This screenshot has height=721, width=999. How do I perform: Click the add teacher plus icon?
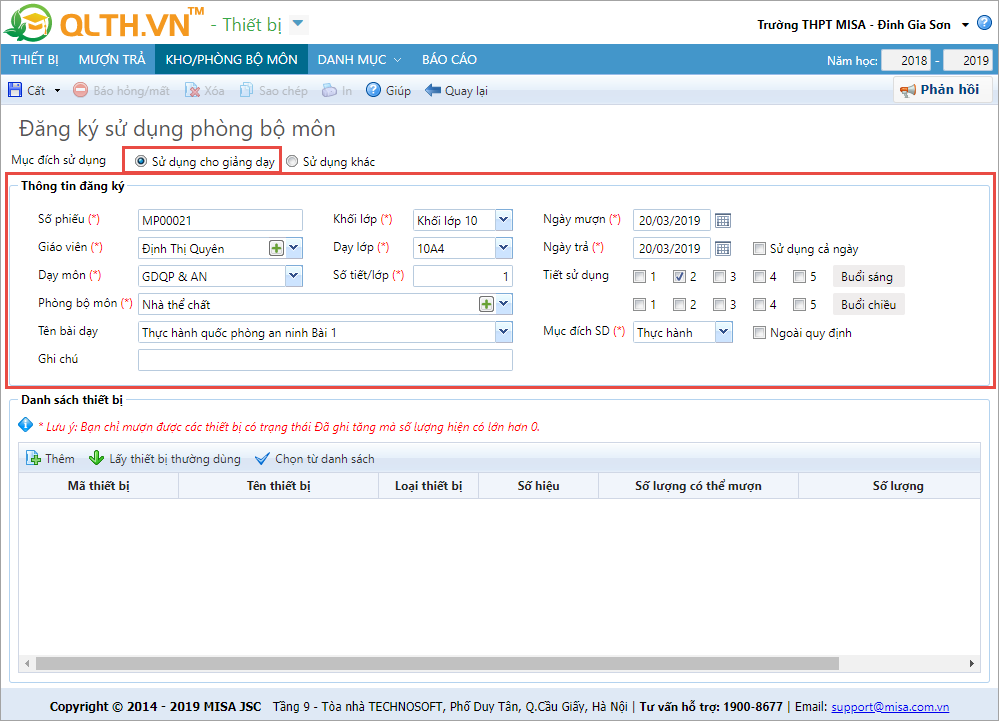(x=276, y=248)
